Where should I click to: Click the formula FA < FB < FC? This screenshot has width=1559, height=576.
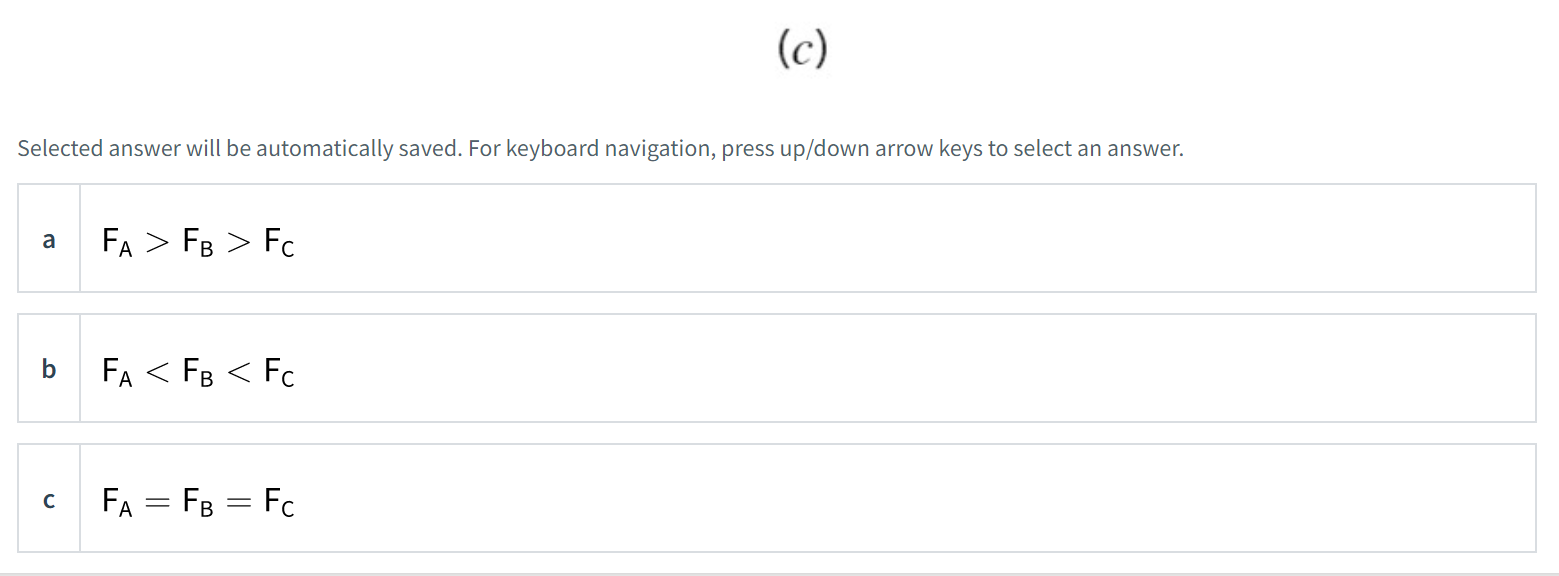click(197, 370)
